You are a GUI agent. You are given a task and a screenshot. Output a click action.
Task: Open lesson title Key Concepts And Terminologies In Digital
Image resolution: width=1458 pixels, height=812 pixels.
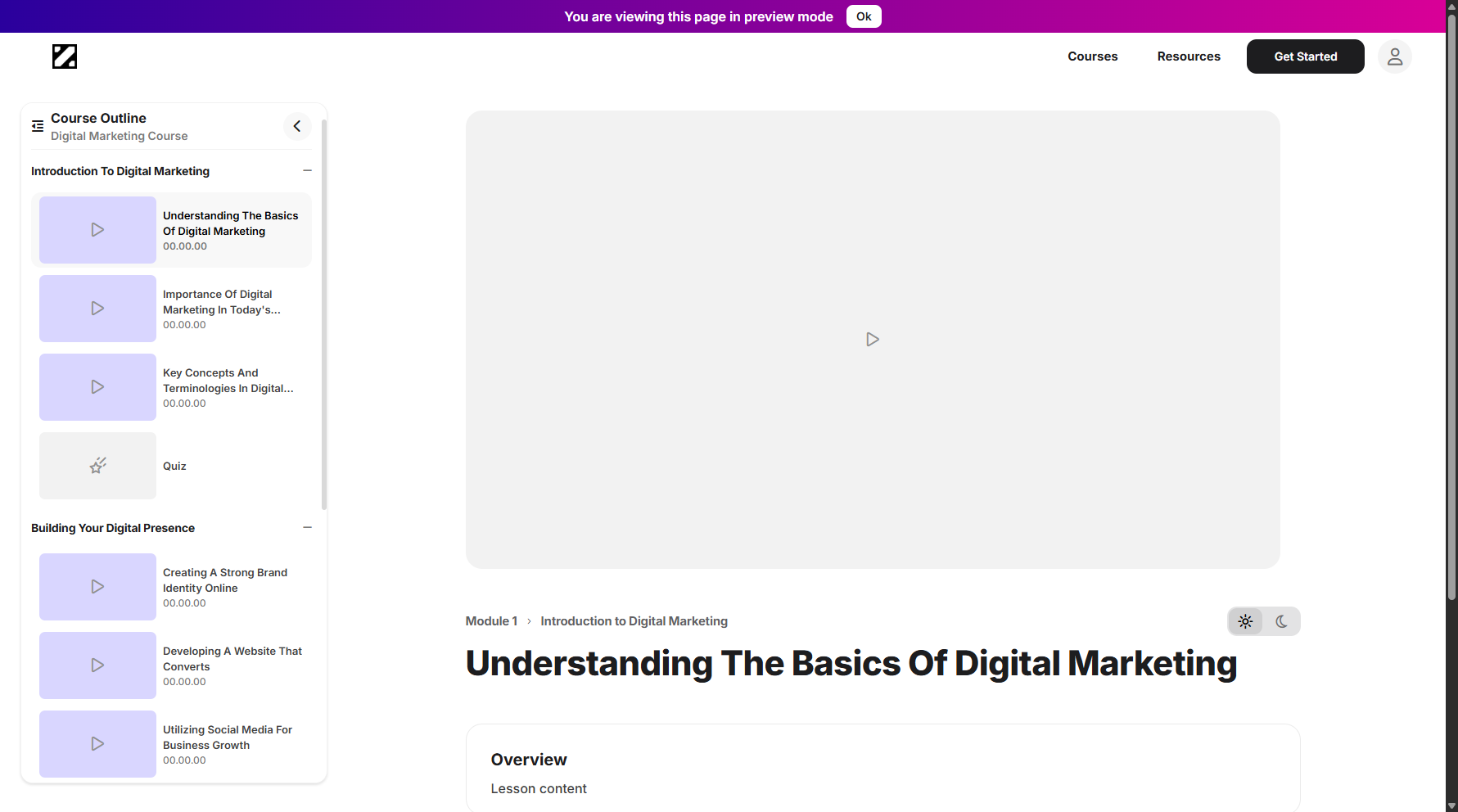(228, 381)
